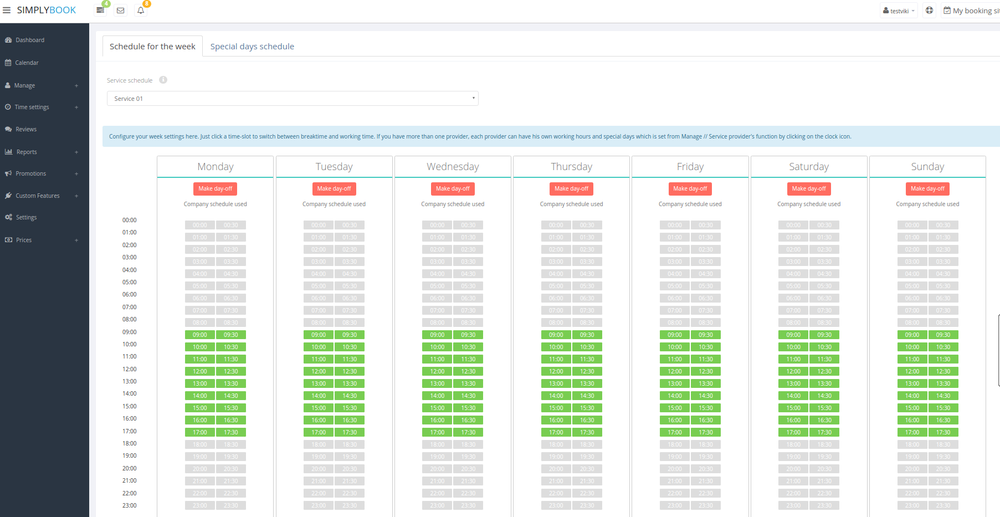Open the envelope messages icon
This screenshot has height=517, width=1000.
coord(121,10)
